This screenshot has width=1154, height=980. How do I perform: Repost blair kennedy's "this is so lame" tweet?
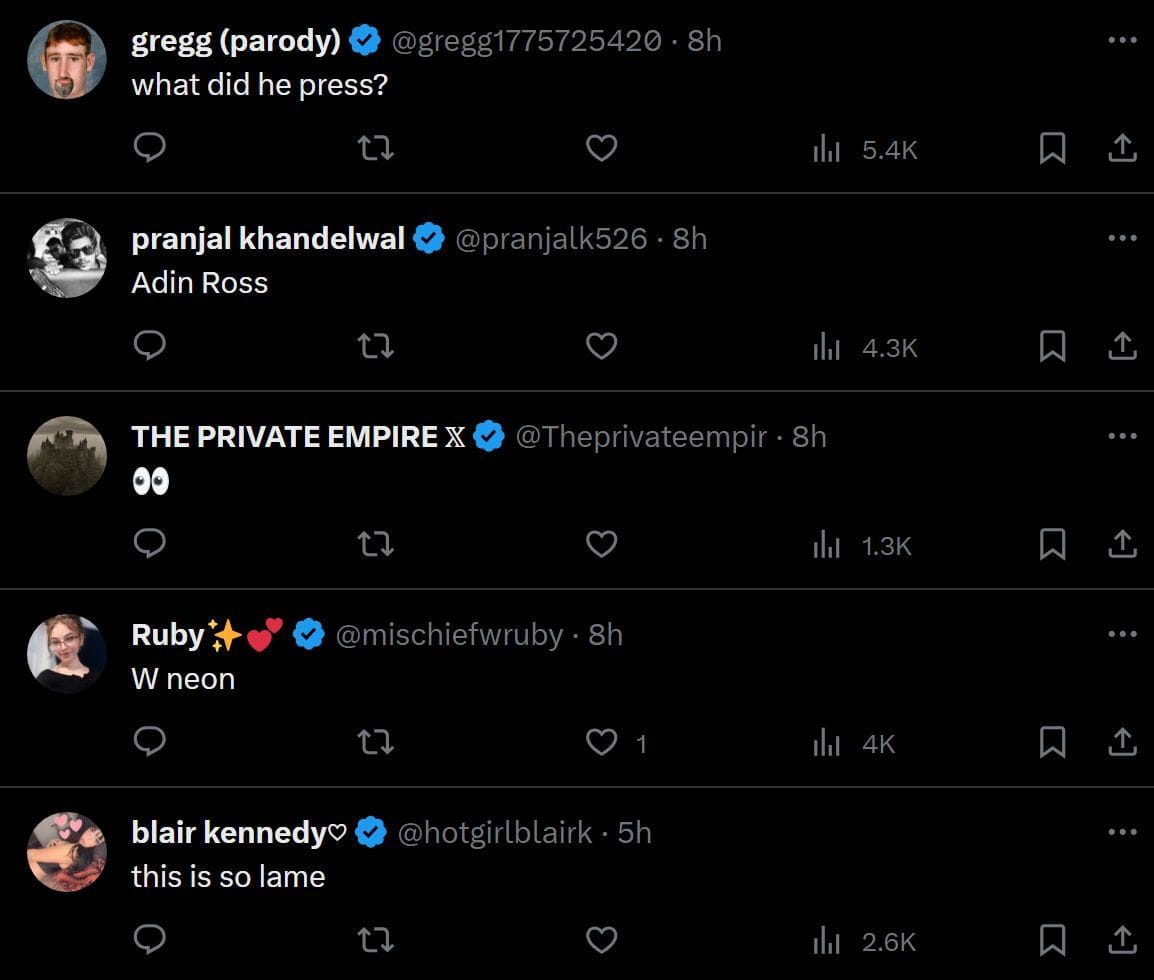pos(375,940)
